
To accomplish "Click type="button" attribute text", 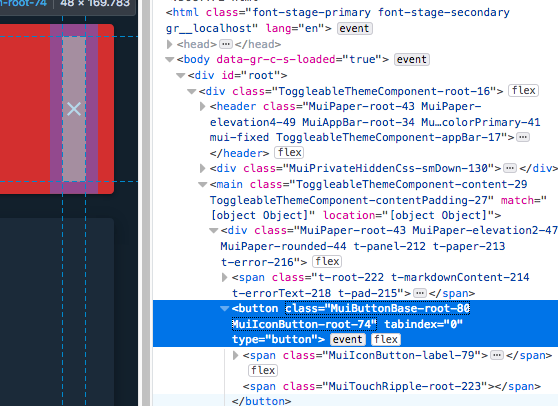I will [274, 339].
